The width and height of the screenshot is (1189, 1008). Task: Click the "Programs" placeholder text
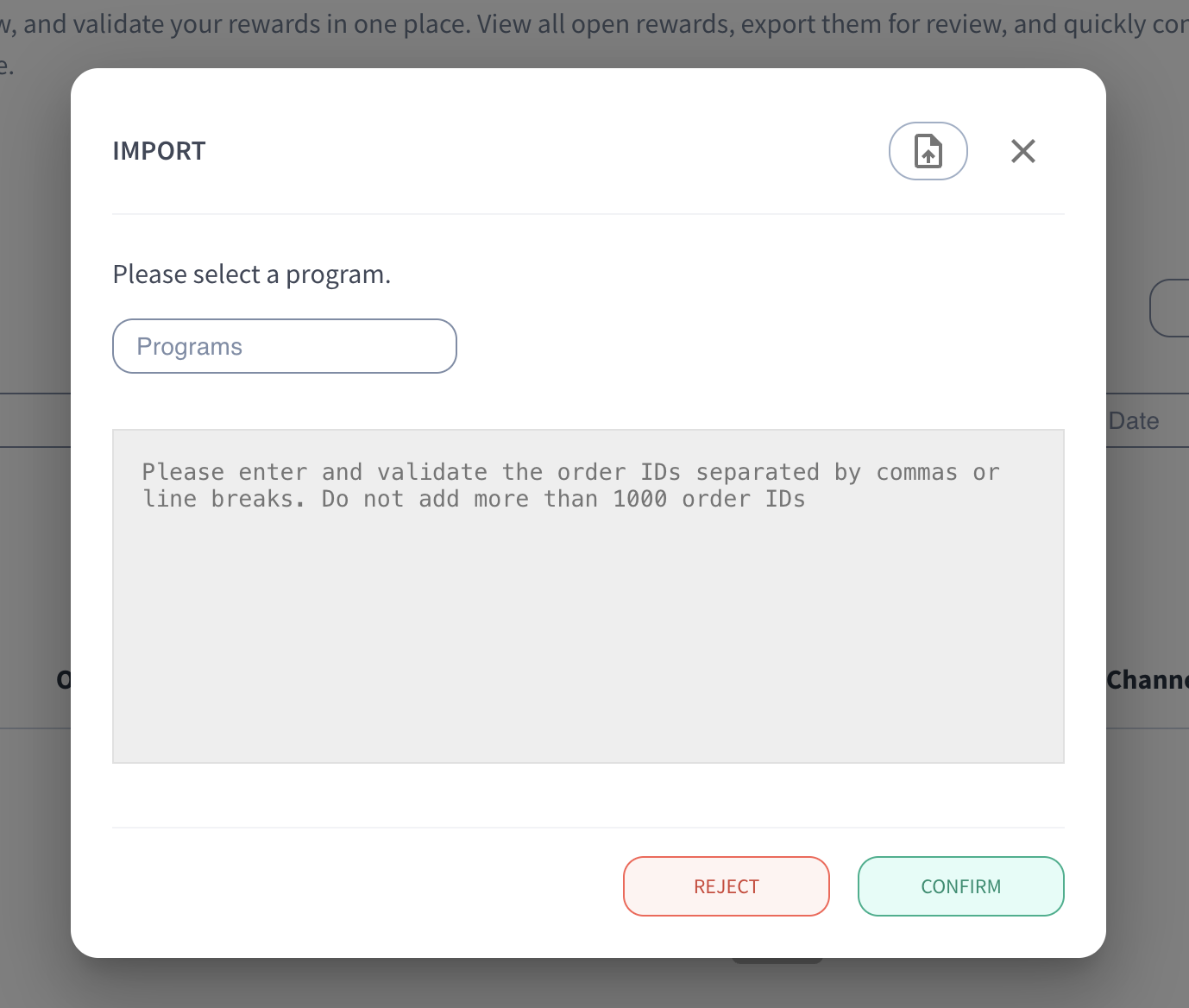189,346
